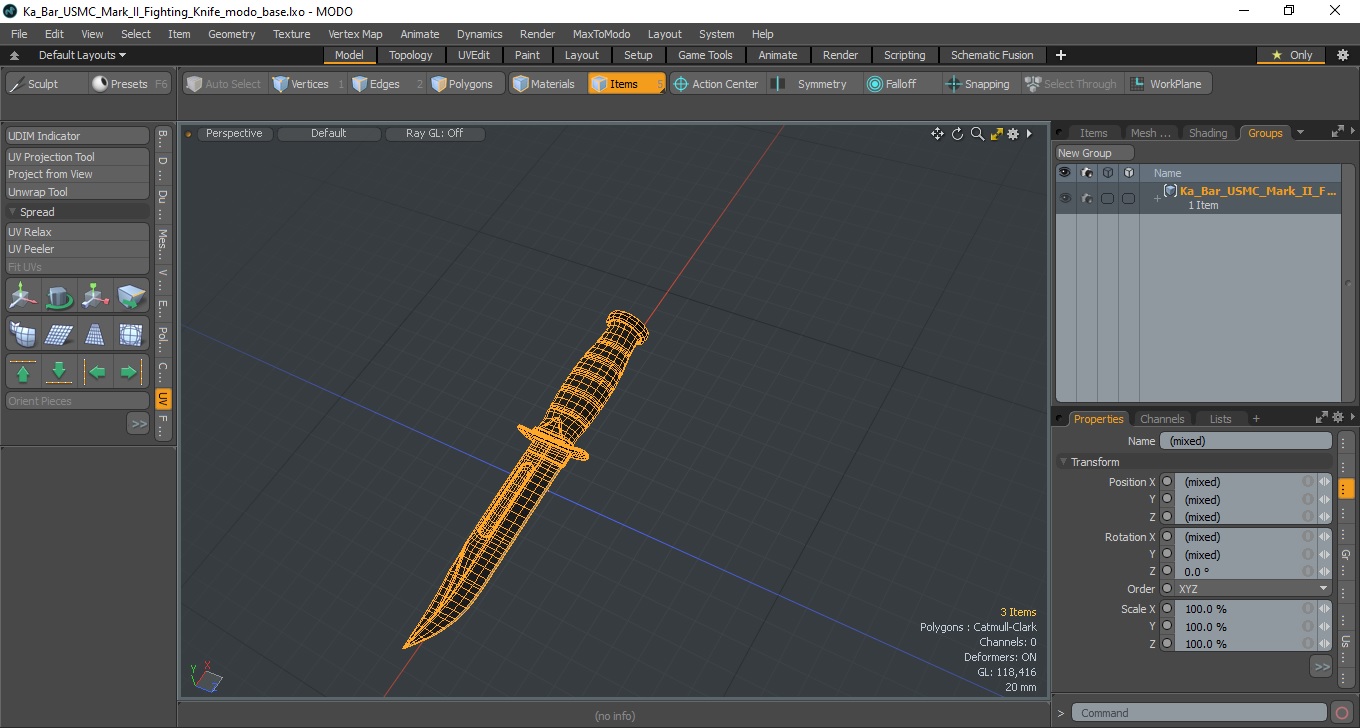
Task: Switch to the UVEdit layout tab
Action: tap(474, 55)
